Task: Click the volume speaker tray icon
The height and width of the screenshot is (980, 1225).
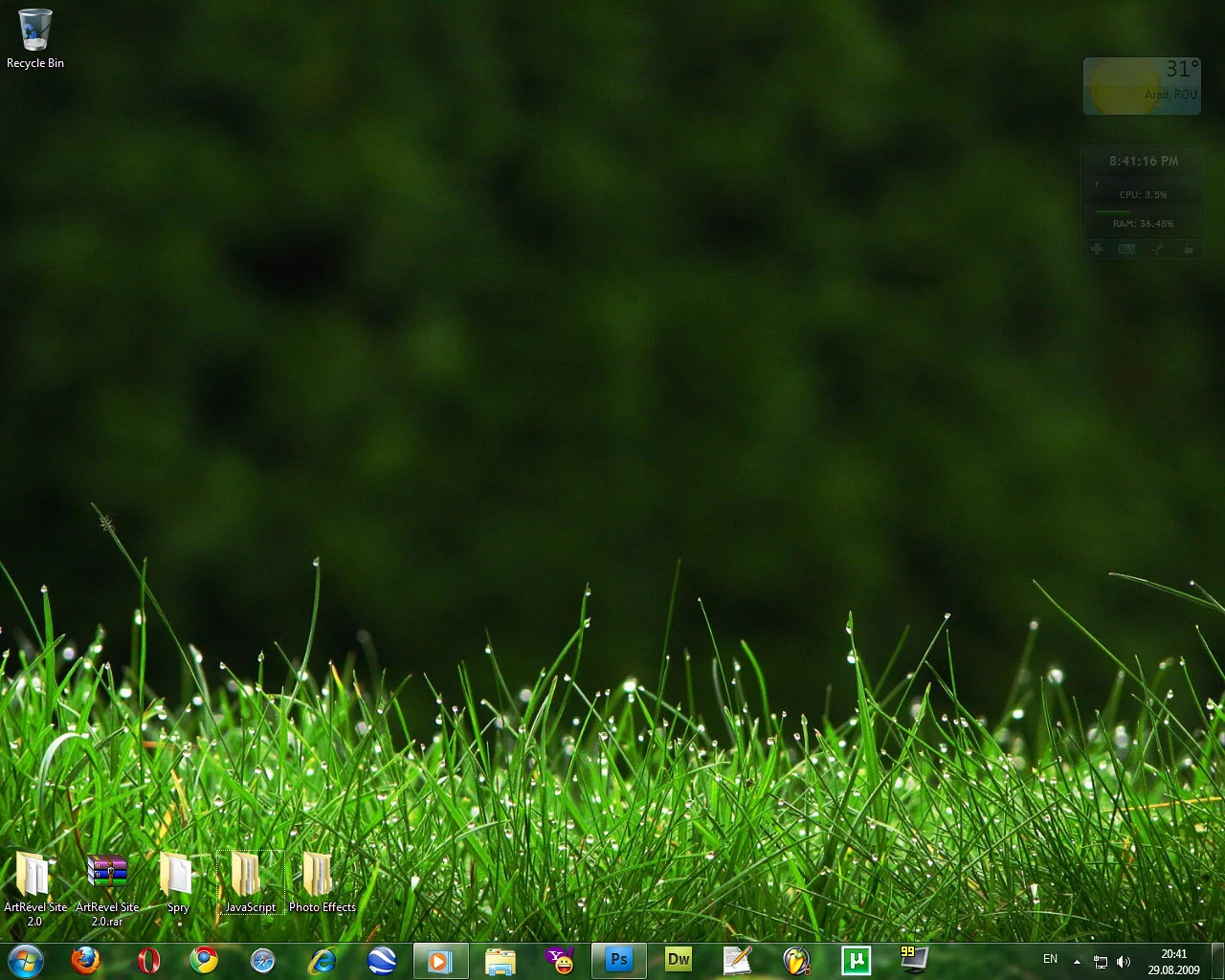Action: pyautogui.click(x=1124, y=961)
